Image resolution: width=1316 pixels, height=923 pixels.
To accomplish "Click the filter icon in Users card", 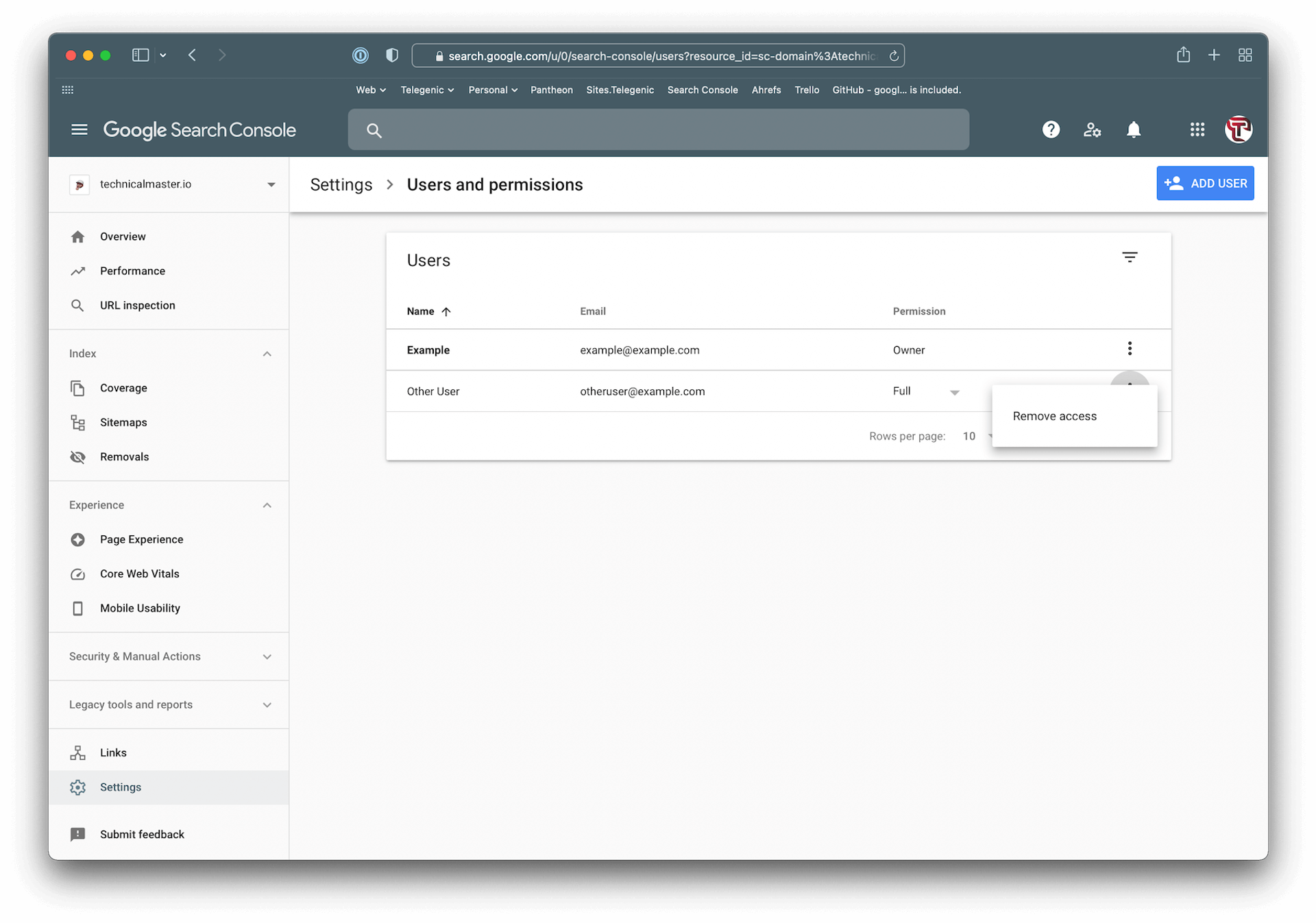I will pos(1130,257).
